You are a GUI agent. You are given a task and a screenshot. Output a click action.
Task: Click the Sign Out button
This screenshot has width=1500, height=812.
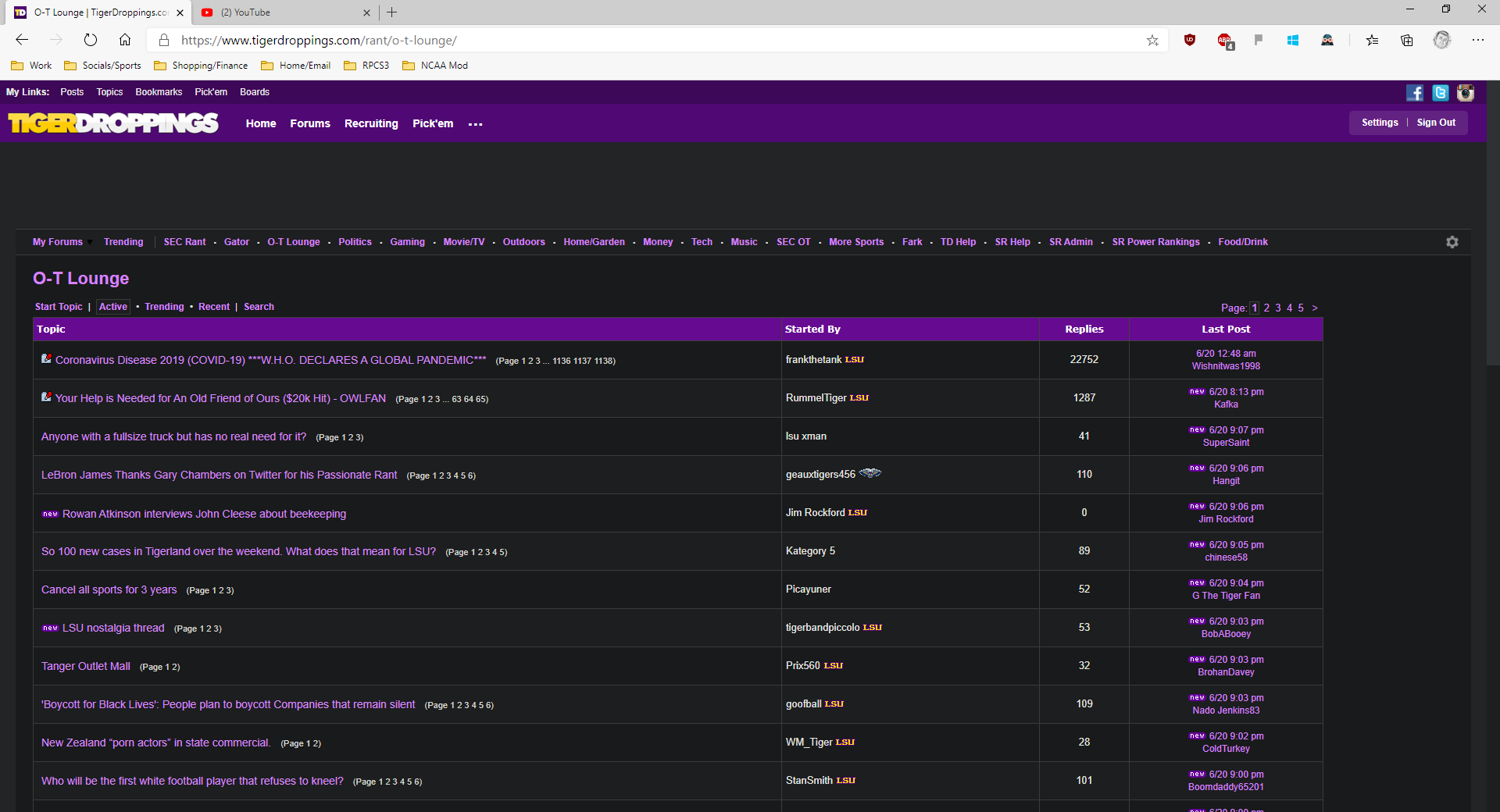1436,123
